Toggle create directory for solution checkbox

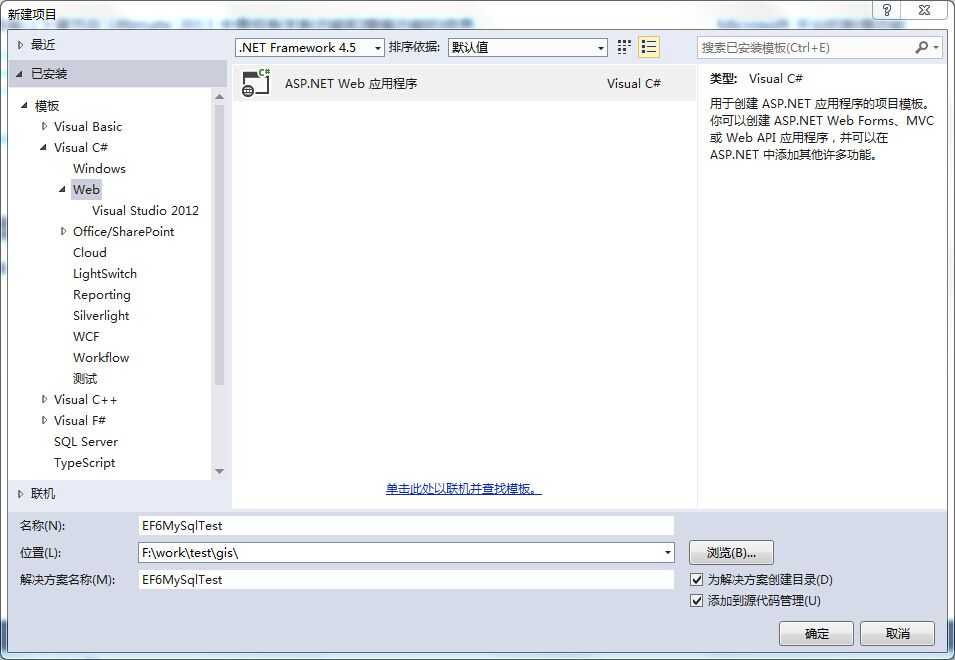697,579
